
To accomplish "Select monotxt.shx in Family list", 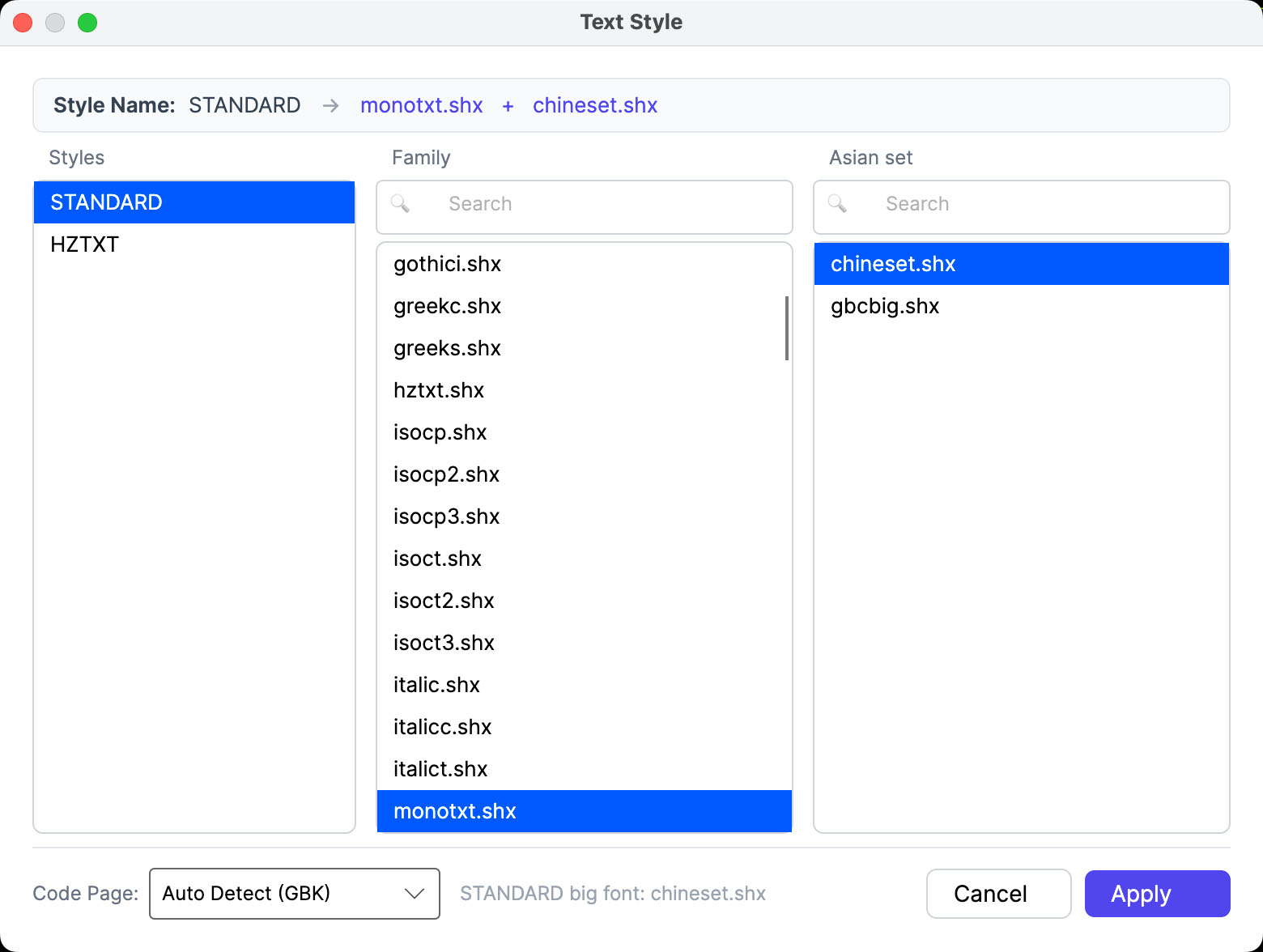I will tap(585, 811).
